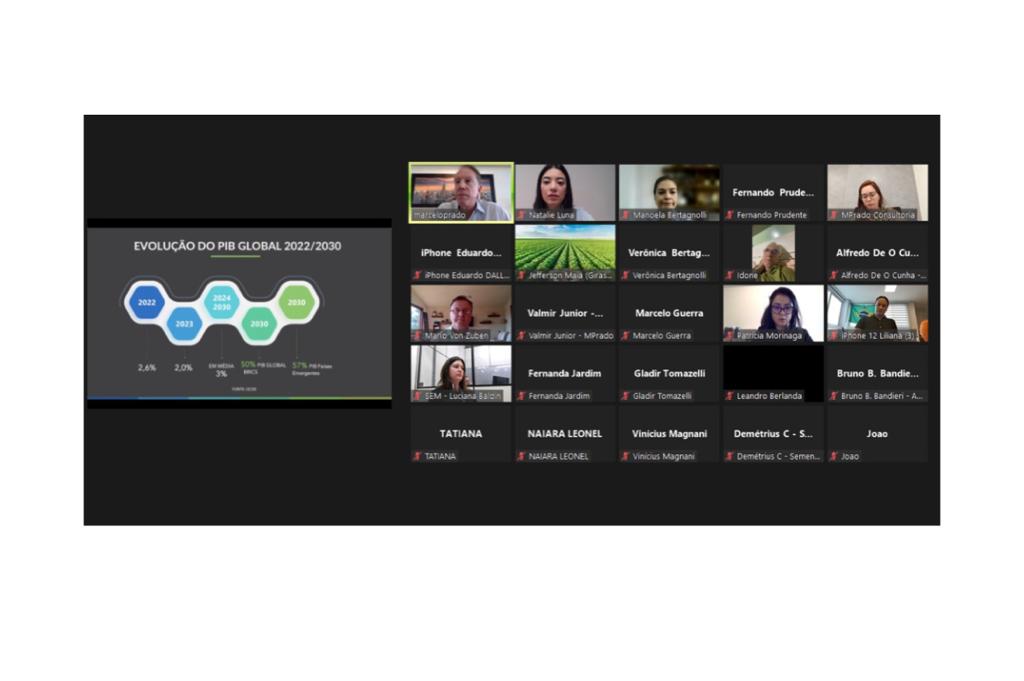
Task: Click Vinicius Magnani's muted mic icon
Action: [x=625, y=456]
